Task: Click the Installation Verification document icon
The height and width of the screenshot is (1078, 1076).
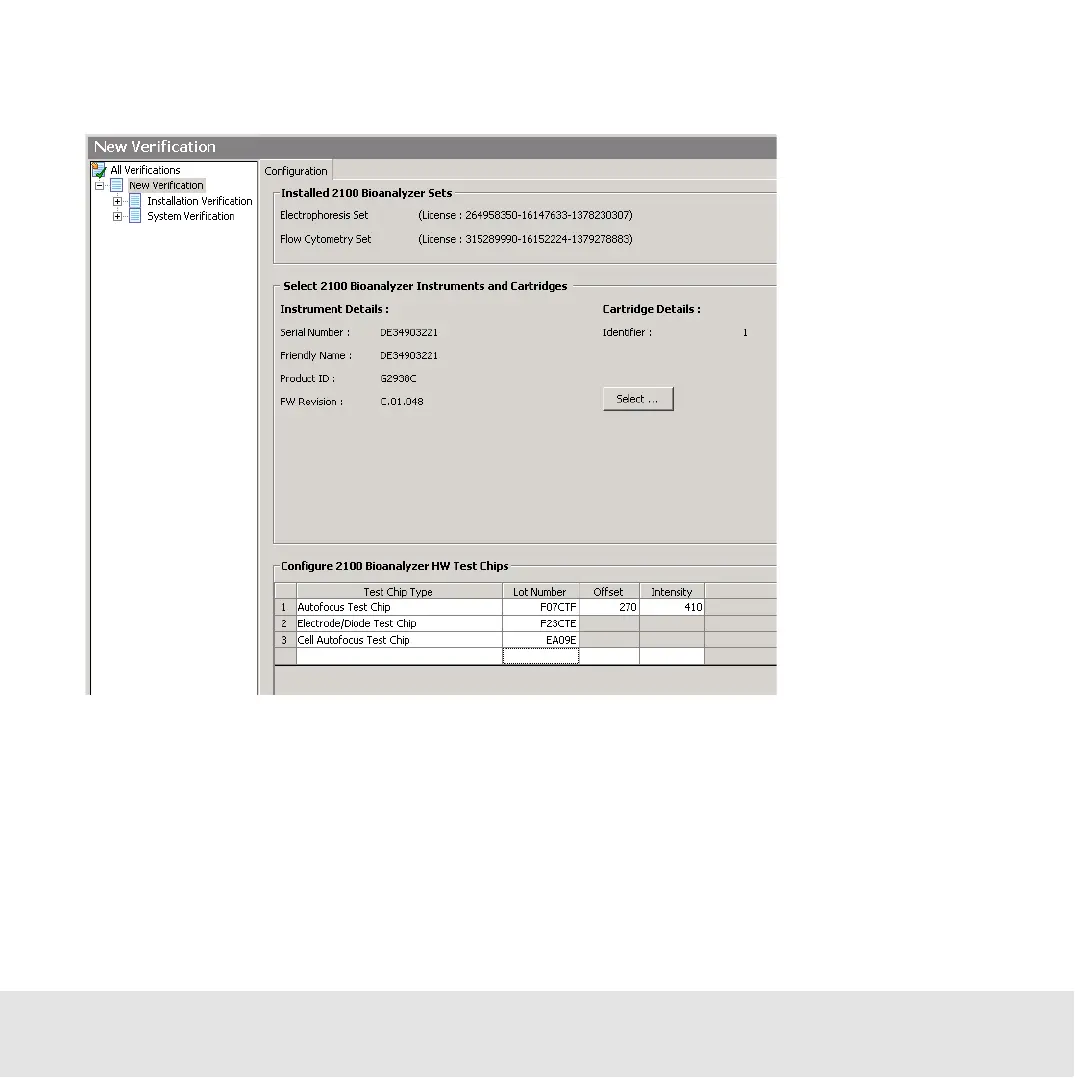Action: coord(135,201)
